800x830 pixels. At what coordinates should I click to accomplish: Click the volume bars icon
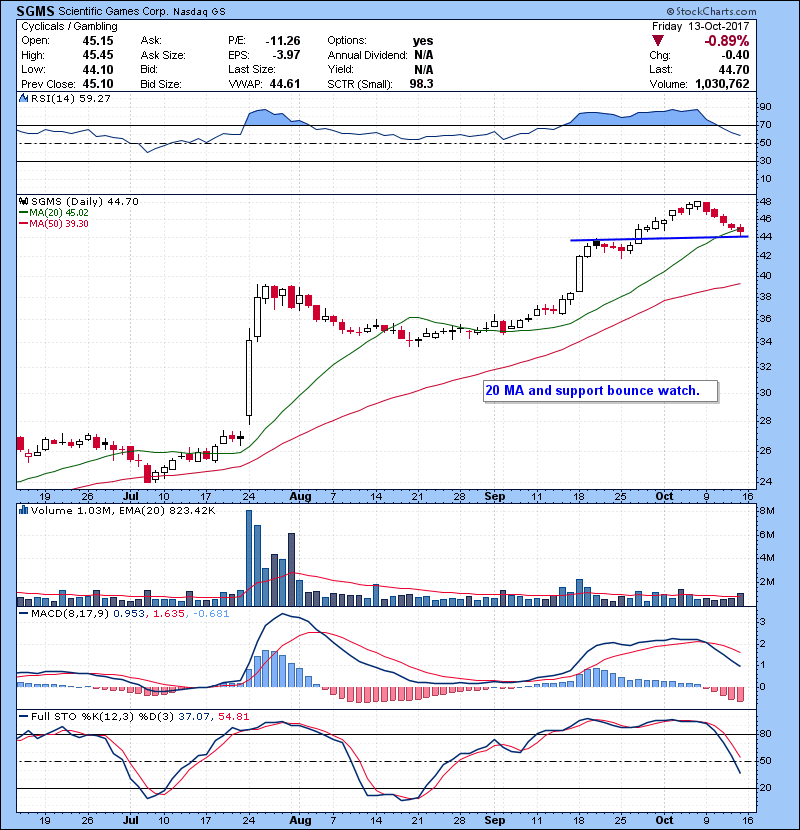coord(23,510)
